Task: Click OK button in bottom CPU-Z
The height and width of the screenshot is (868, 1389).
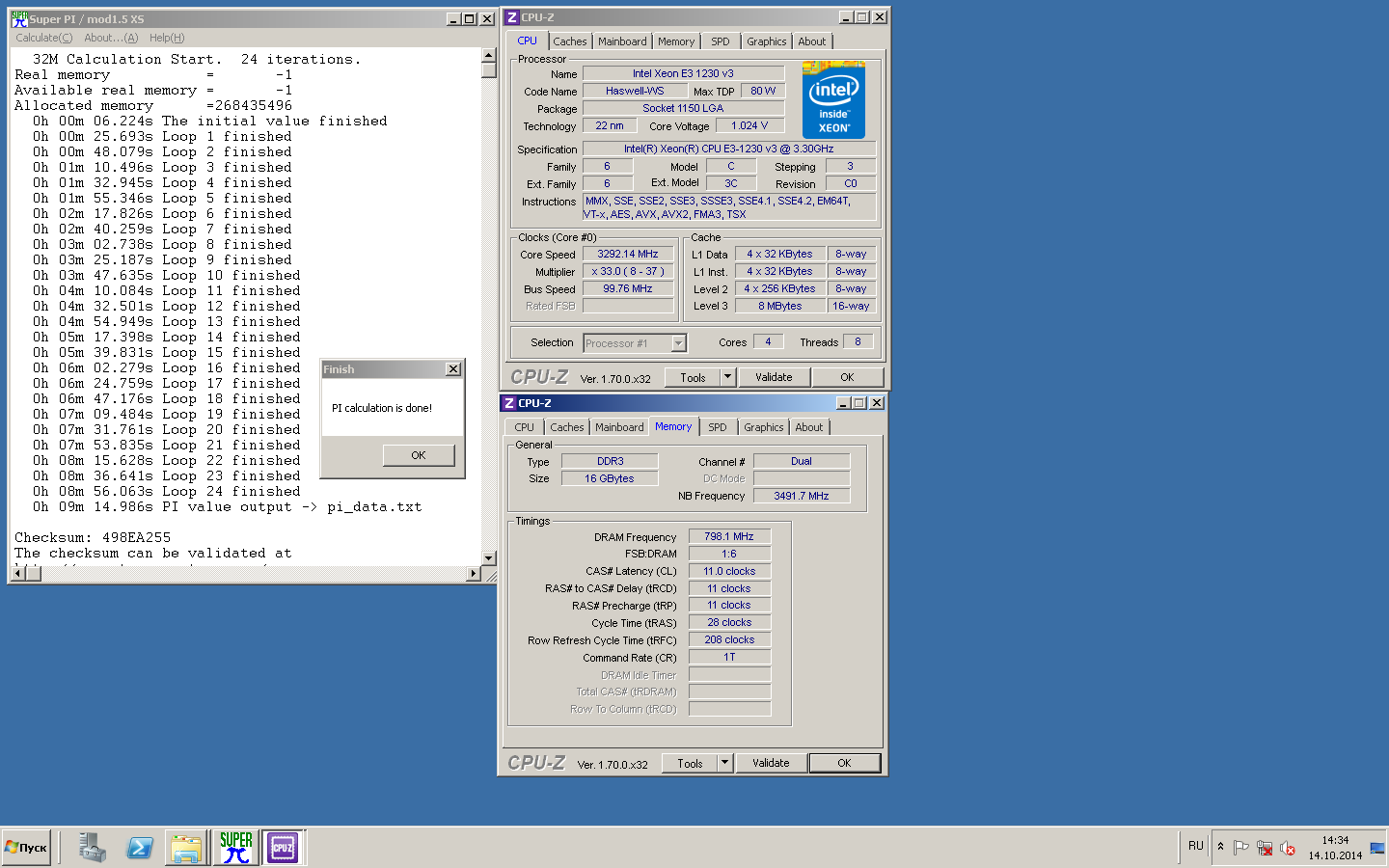Action: (844, 763)
